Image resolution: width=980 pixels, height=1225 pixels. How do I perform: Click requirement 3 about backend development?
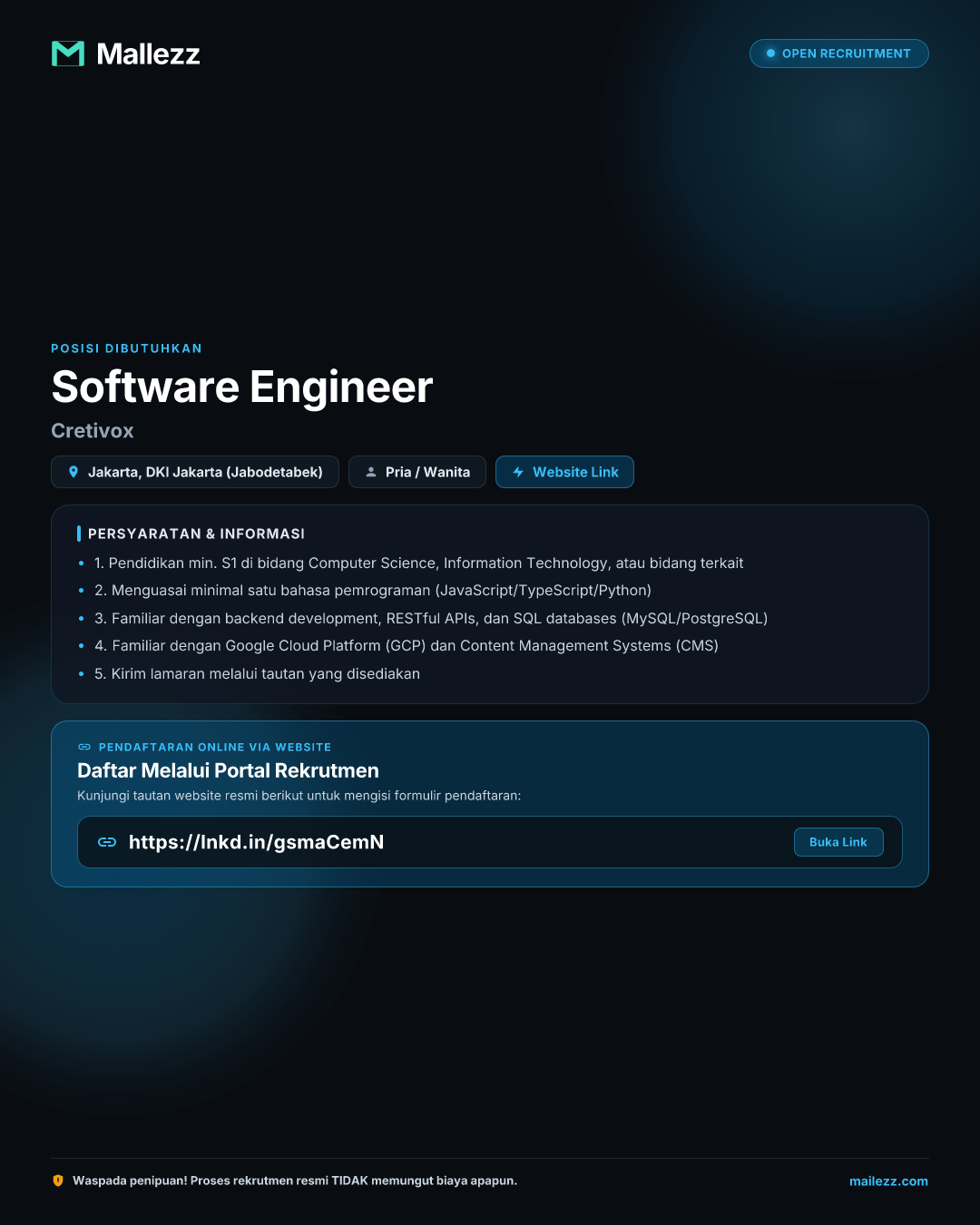(431, 619)
